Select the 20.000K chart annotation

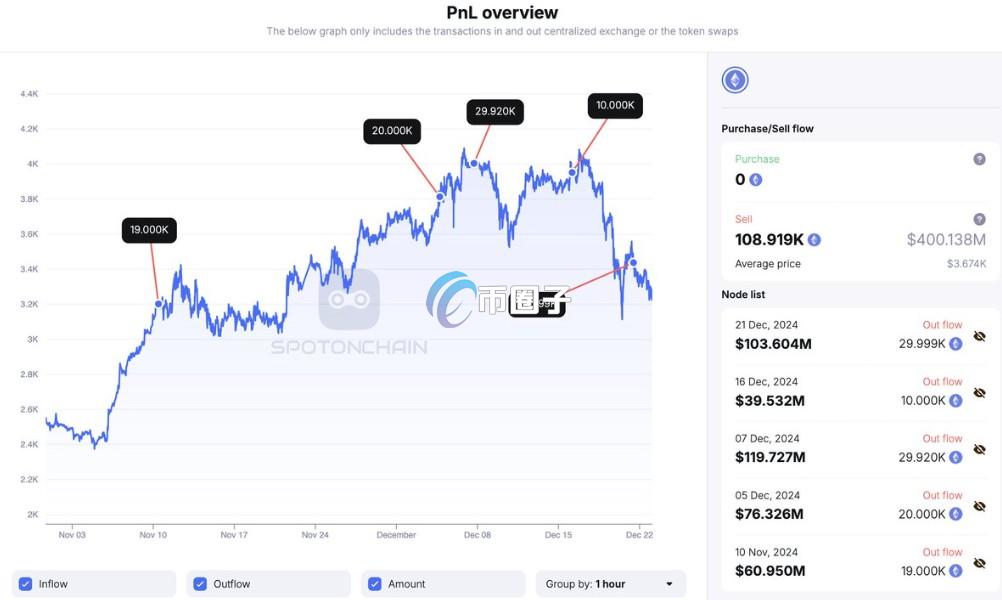pos(391,131)
